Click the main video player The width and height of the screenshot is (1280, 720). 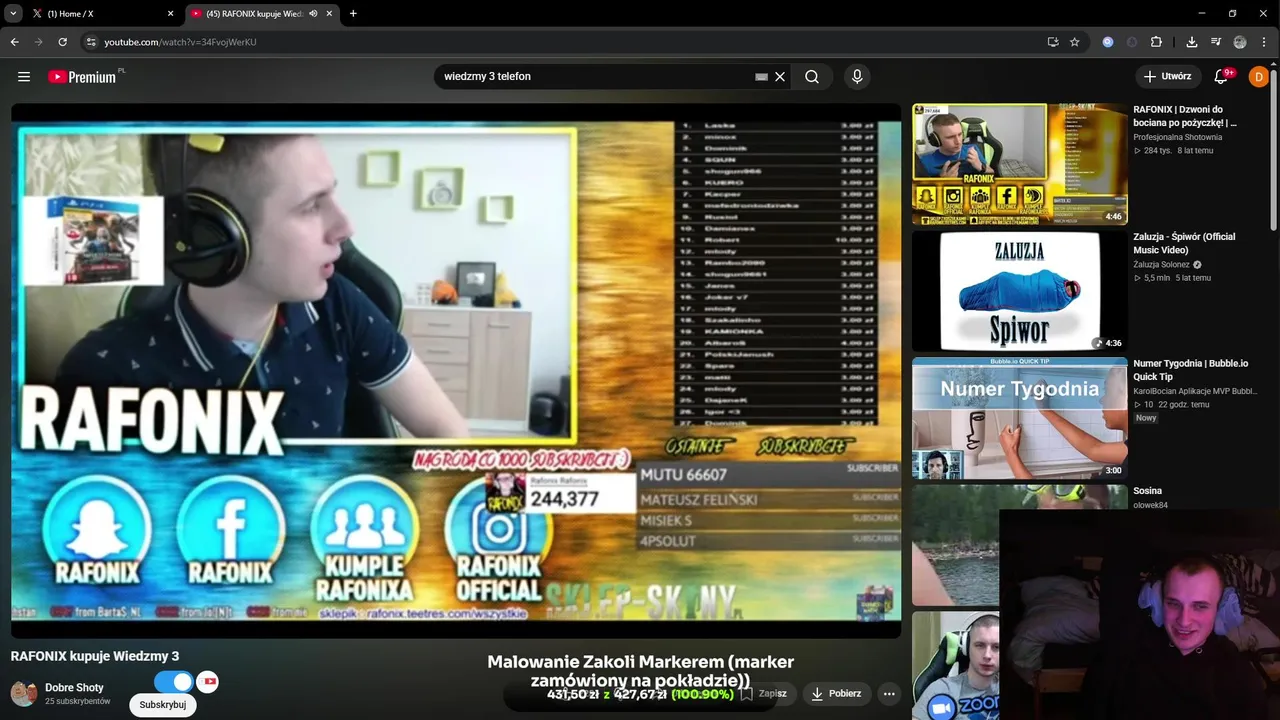pos(456,370)
